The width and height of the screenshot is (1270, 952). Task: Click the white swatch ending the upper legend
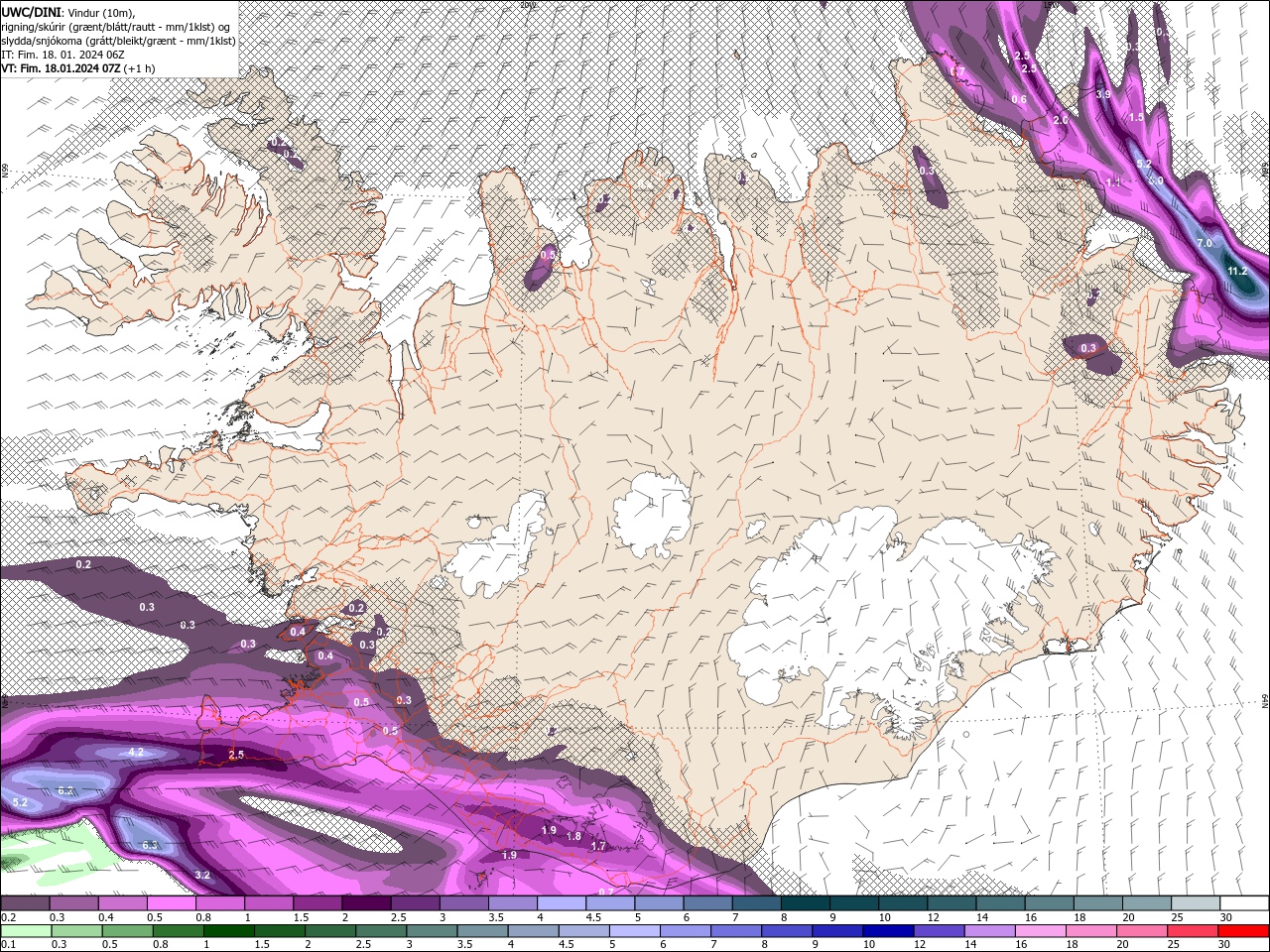click(1243, 903)
